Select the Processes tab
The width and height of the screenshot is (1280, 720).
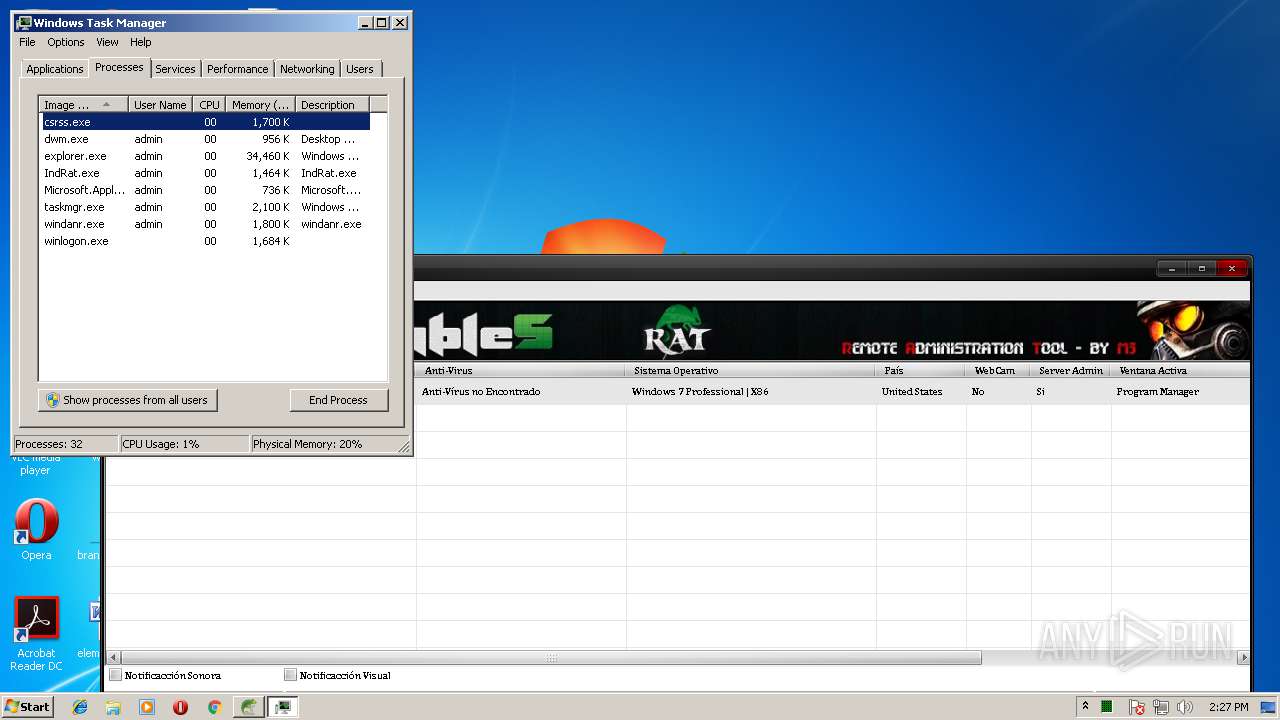click(x=119, y=67)
